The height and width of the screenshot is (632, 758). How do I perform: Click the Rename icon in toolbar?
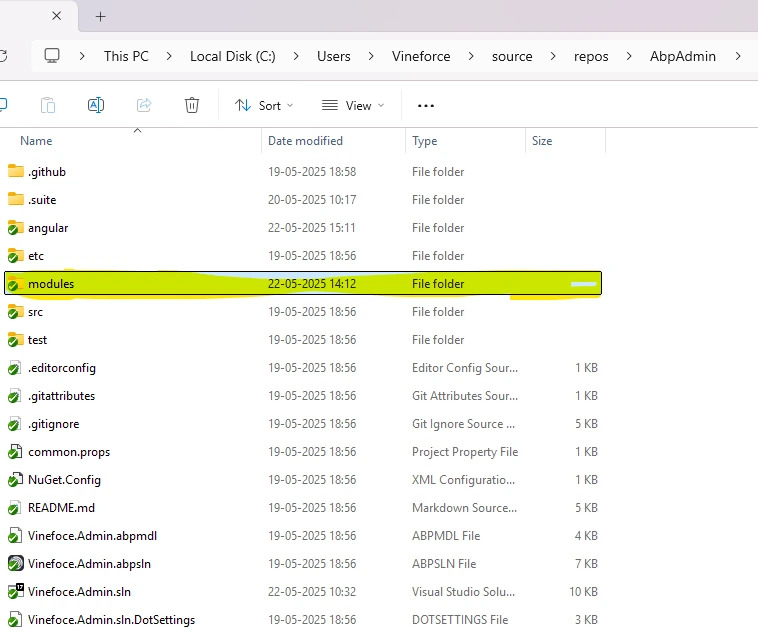pos(96,105)
